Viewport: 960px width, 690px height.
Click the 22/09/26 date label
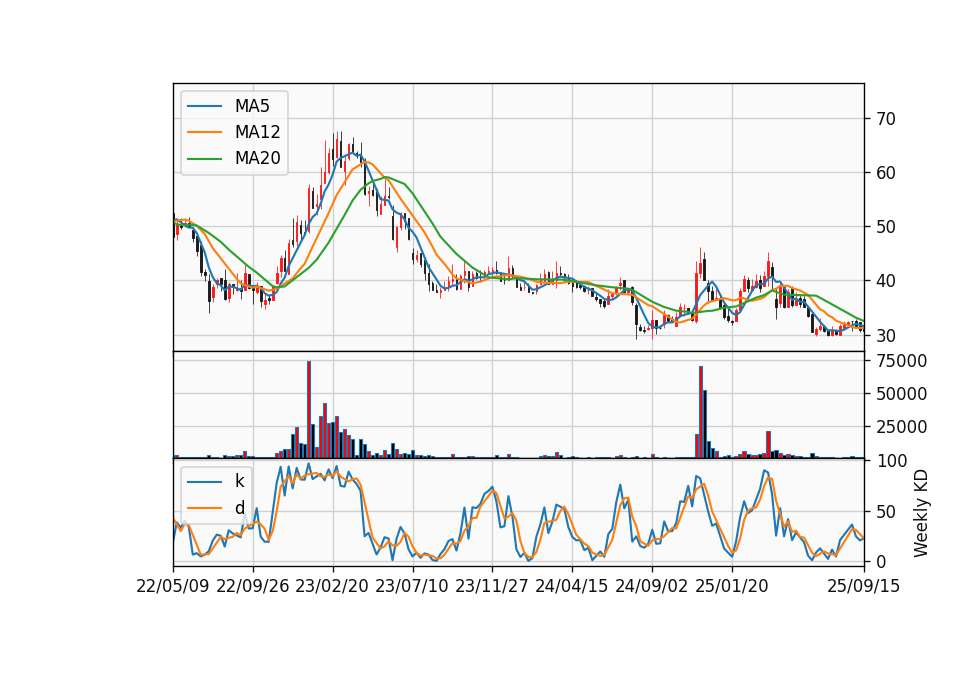[253, 586]
